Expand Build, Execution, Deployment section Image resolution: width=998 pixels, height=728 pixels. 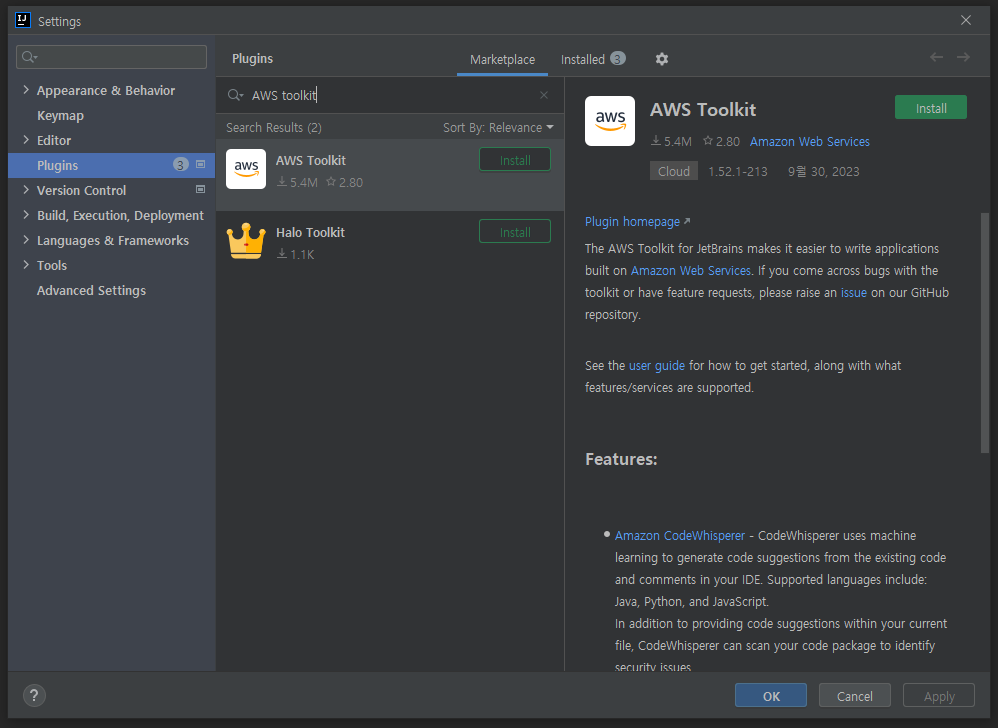coord(26,215)
